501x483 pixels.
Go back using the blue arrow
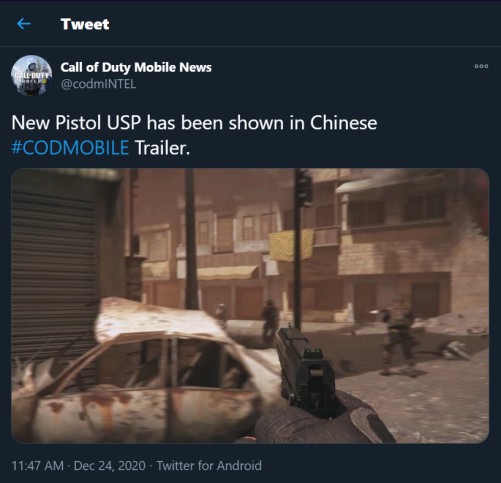[24, 24]
